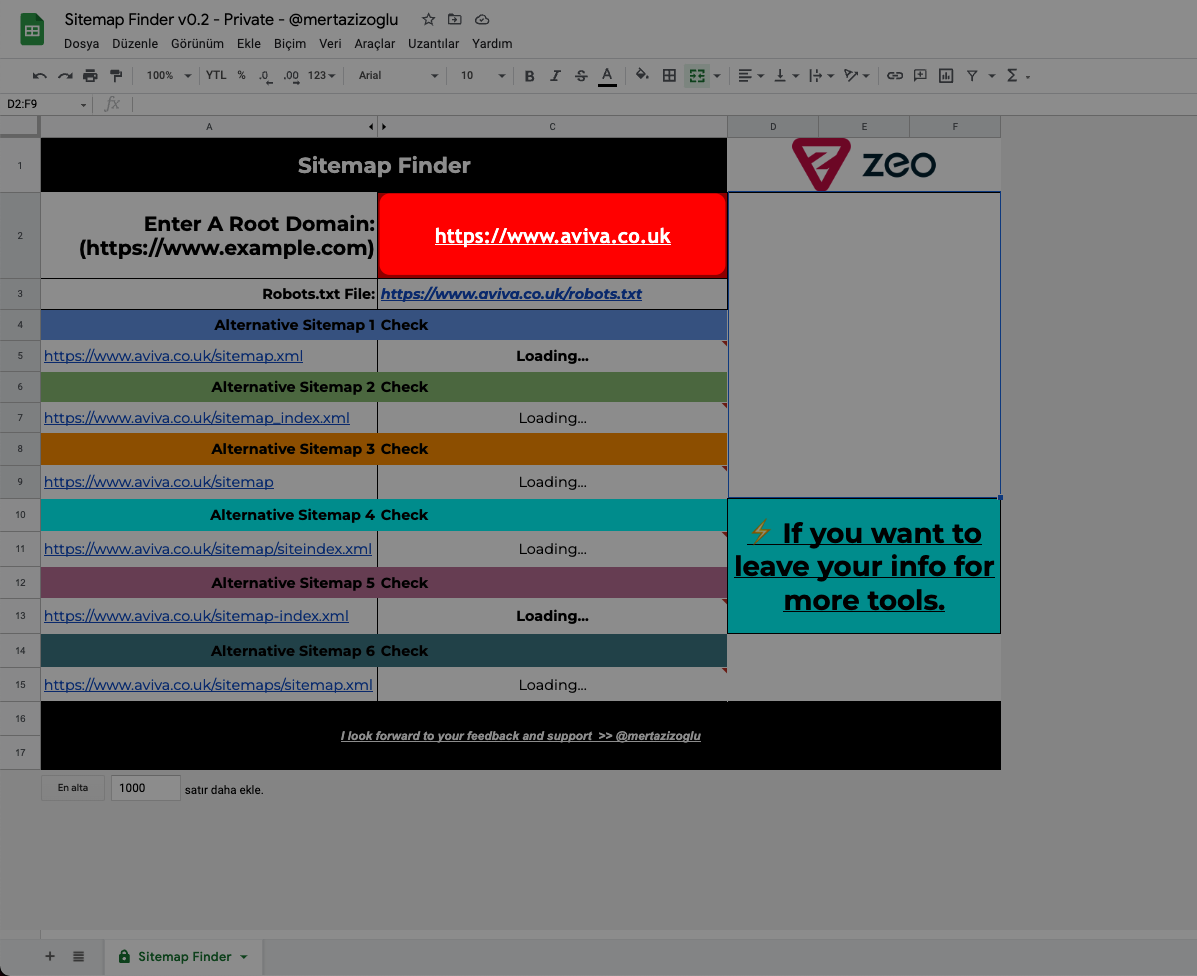Open the Veri menu

pyautogui.click(x=330, y=43)
